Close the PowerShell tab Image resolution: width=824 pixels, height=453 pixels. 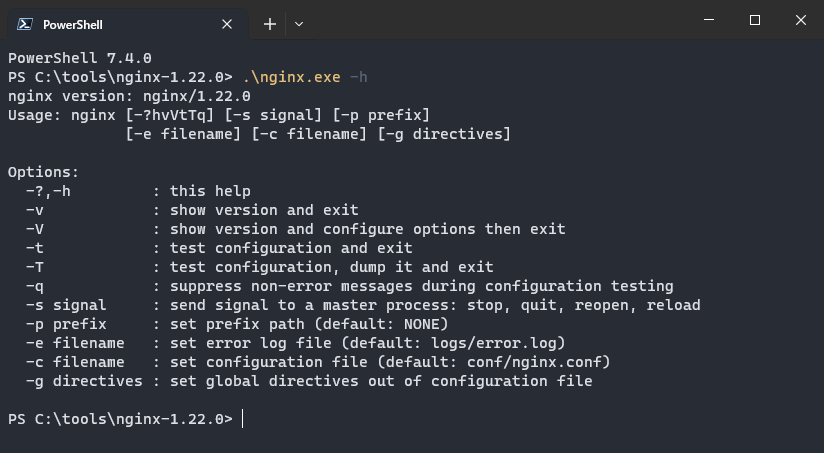(227, 23)
